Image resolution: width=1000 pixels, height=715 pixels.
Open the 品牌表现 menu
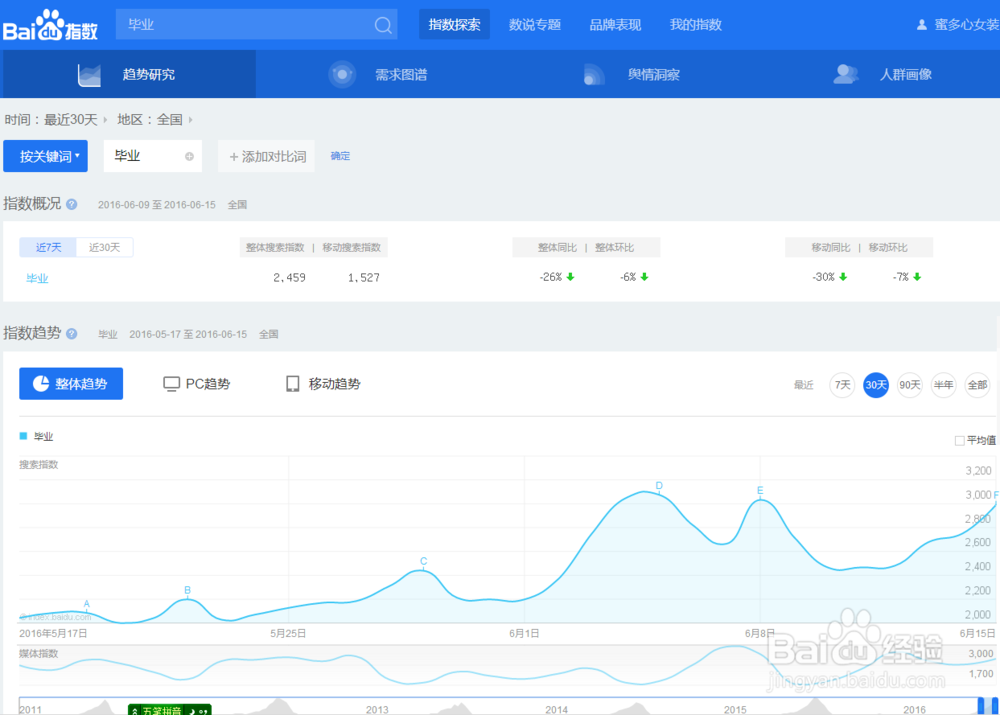[x=615, y=25]
